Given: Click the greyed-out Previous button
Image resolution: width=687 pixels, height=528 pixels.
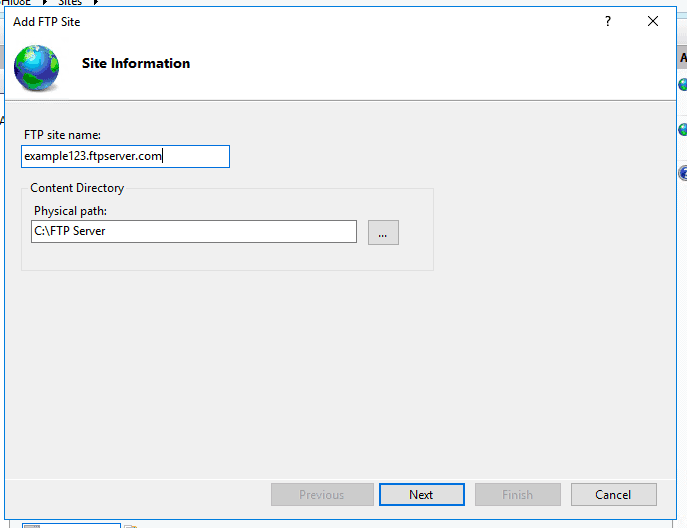Looking at the screenshot, I should tap(322, 494).
